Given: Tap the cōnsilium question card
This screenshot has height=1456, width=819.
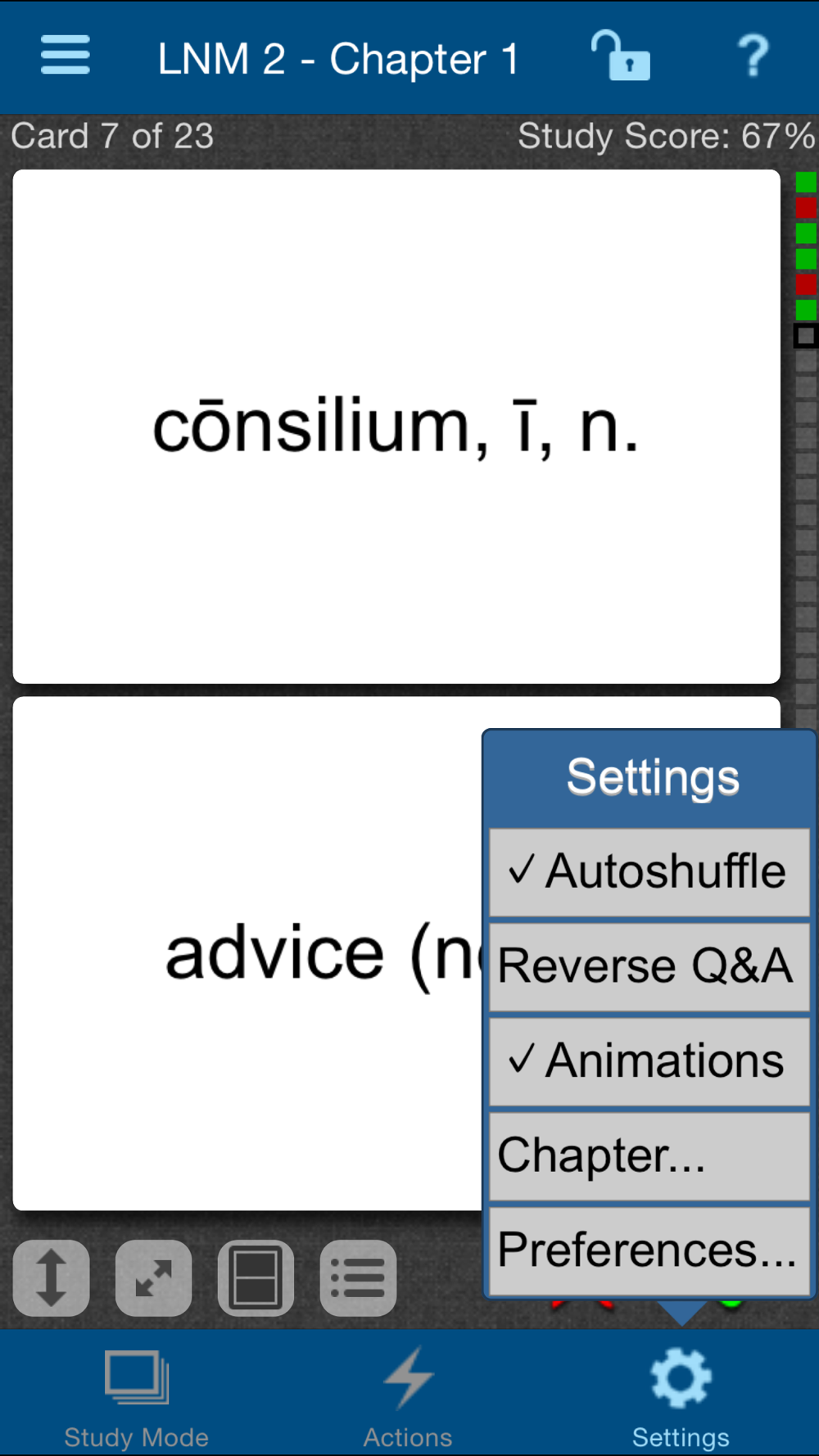Looking at the screenshot, I should point(396,427).
